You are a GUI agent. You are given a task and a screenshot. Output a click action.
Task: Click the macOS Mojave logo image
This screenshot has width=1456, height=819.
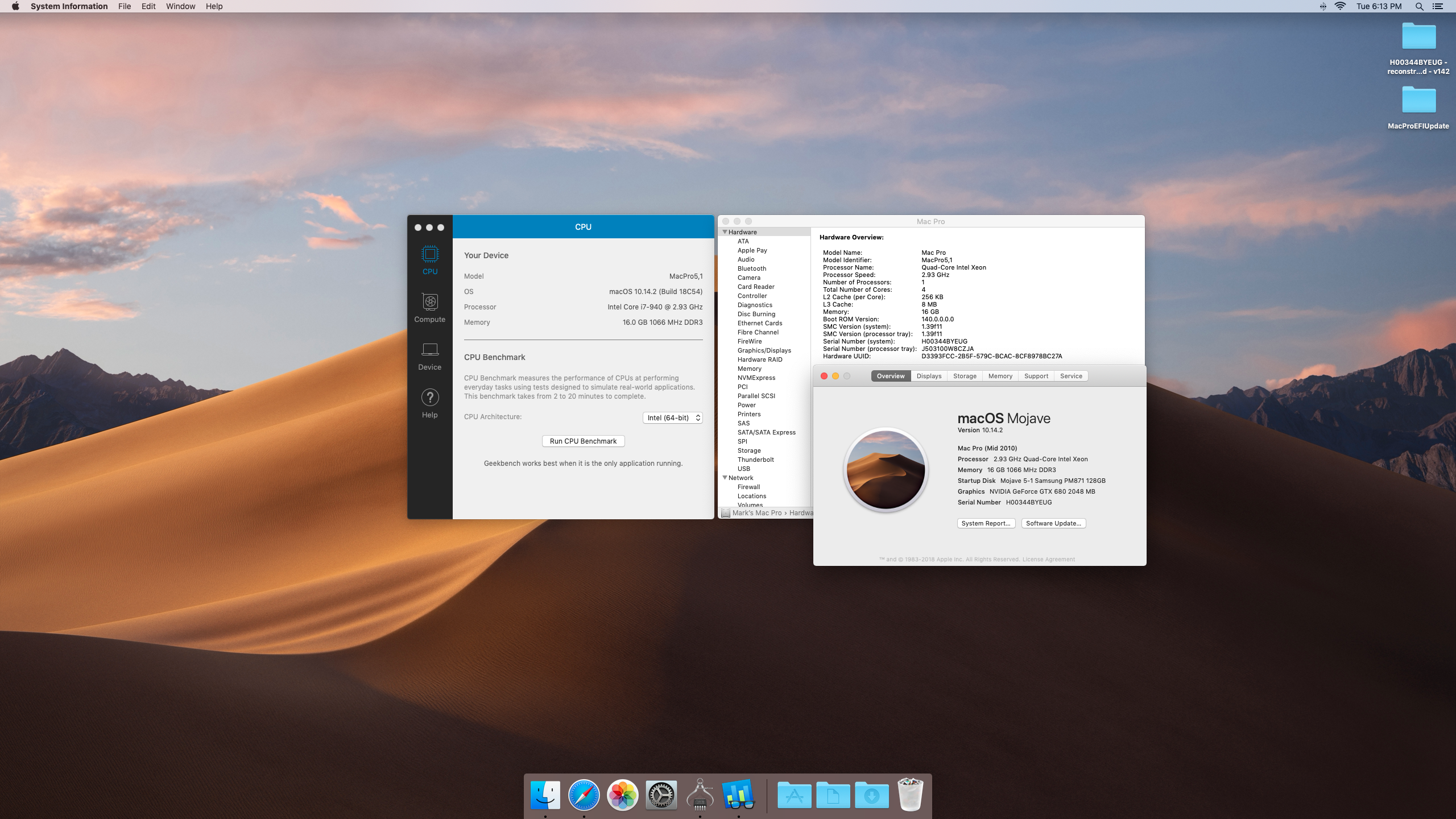886,470
